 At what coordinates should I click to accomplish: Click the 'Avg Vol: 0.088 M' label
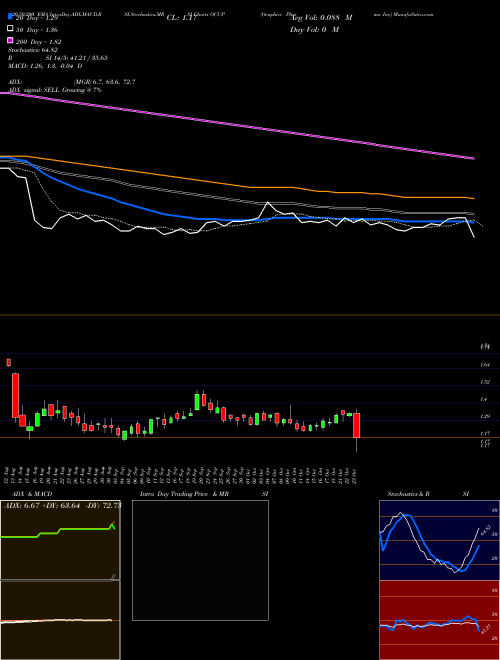click(321, 18)
